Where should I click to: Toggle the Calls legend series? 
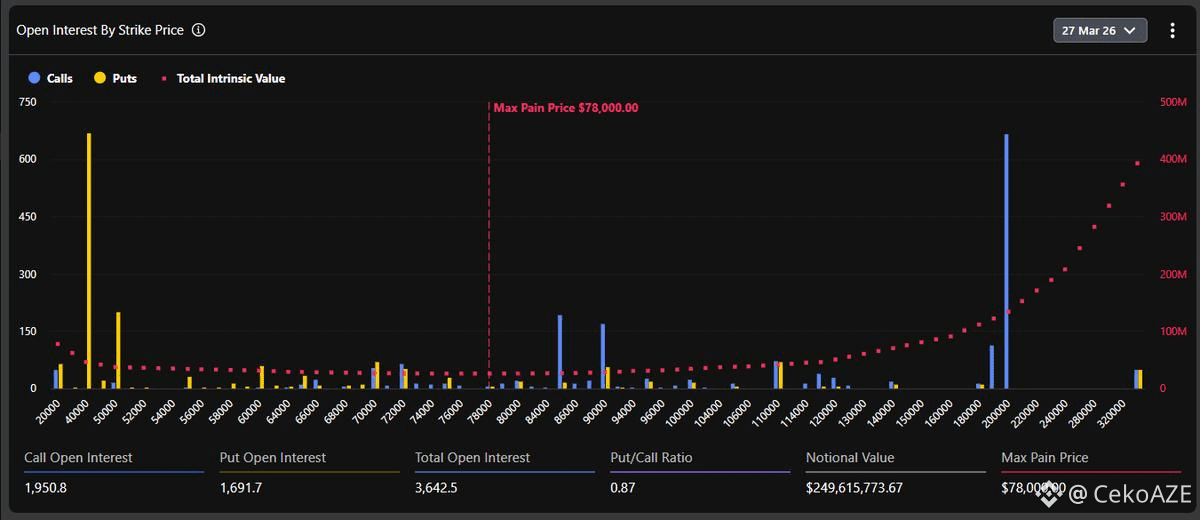pyautogui.click(x=51, y=78)
